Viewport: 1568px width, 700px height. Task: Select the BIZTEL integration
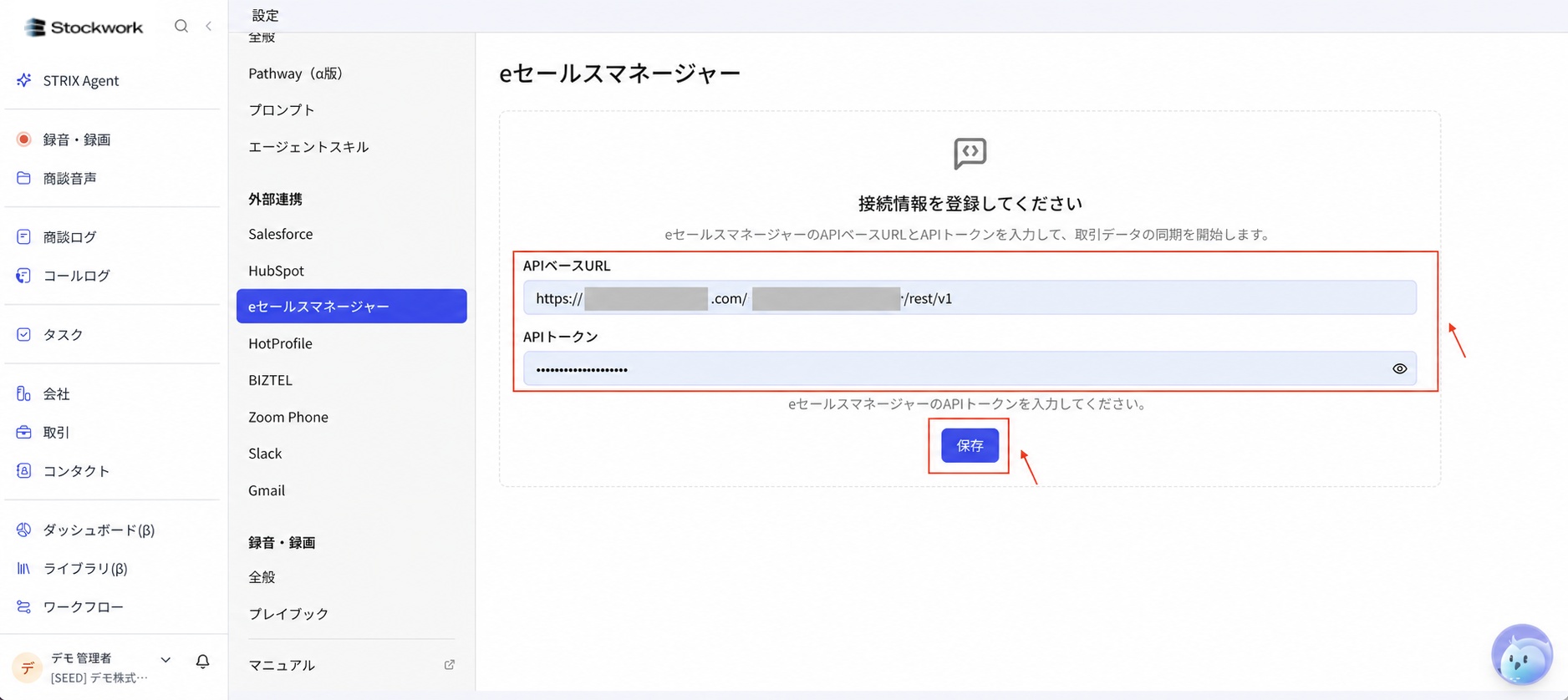point(270,380)
